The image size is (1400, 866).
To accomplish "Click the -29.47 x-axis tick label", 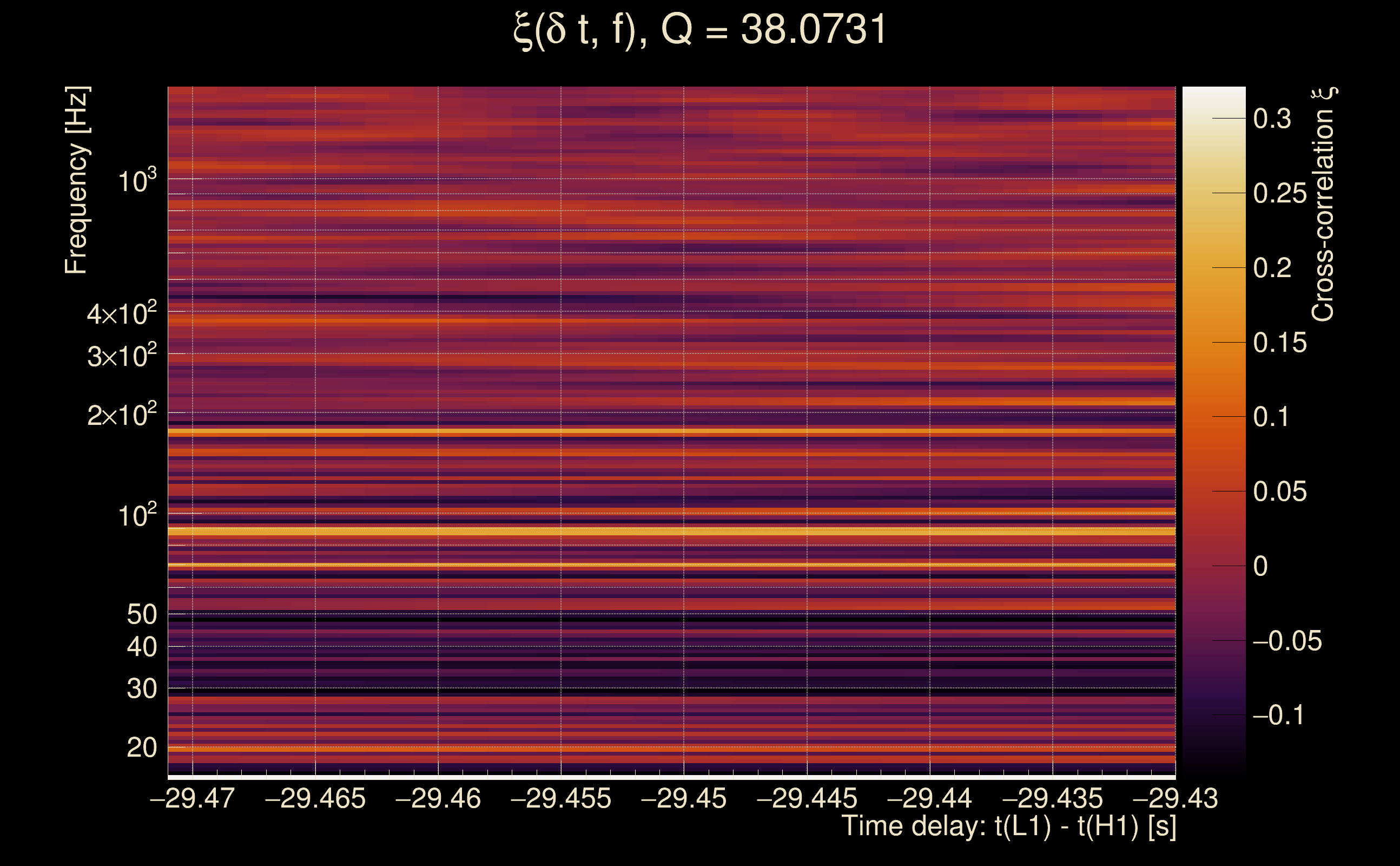I will pyautogui.click(x=193, y=798).
